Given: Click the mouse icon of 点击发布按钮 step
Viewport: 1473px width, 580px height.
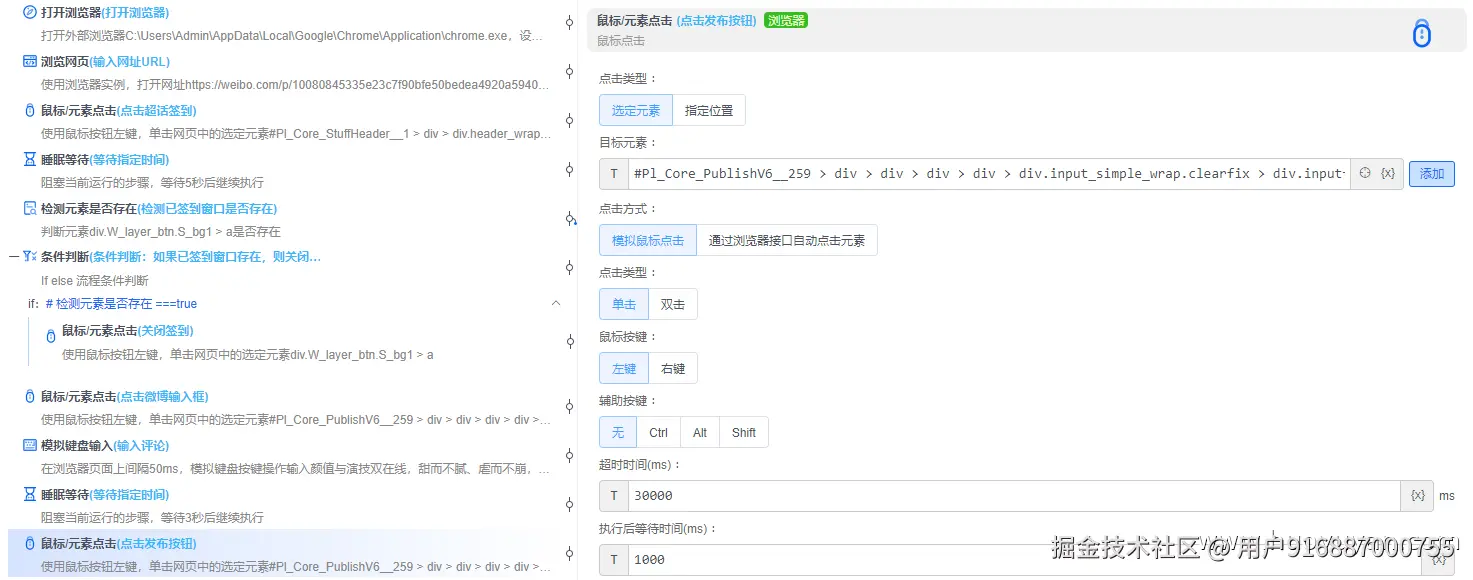Looking at the screenshot, I should (29, 543).
